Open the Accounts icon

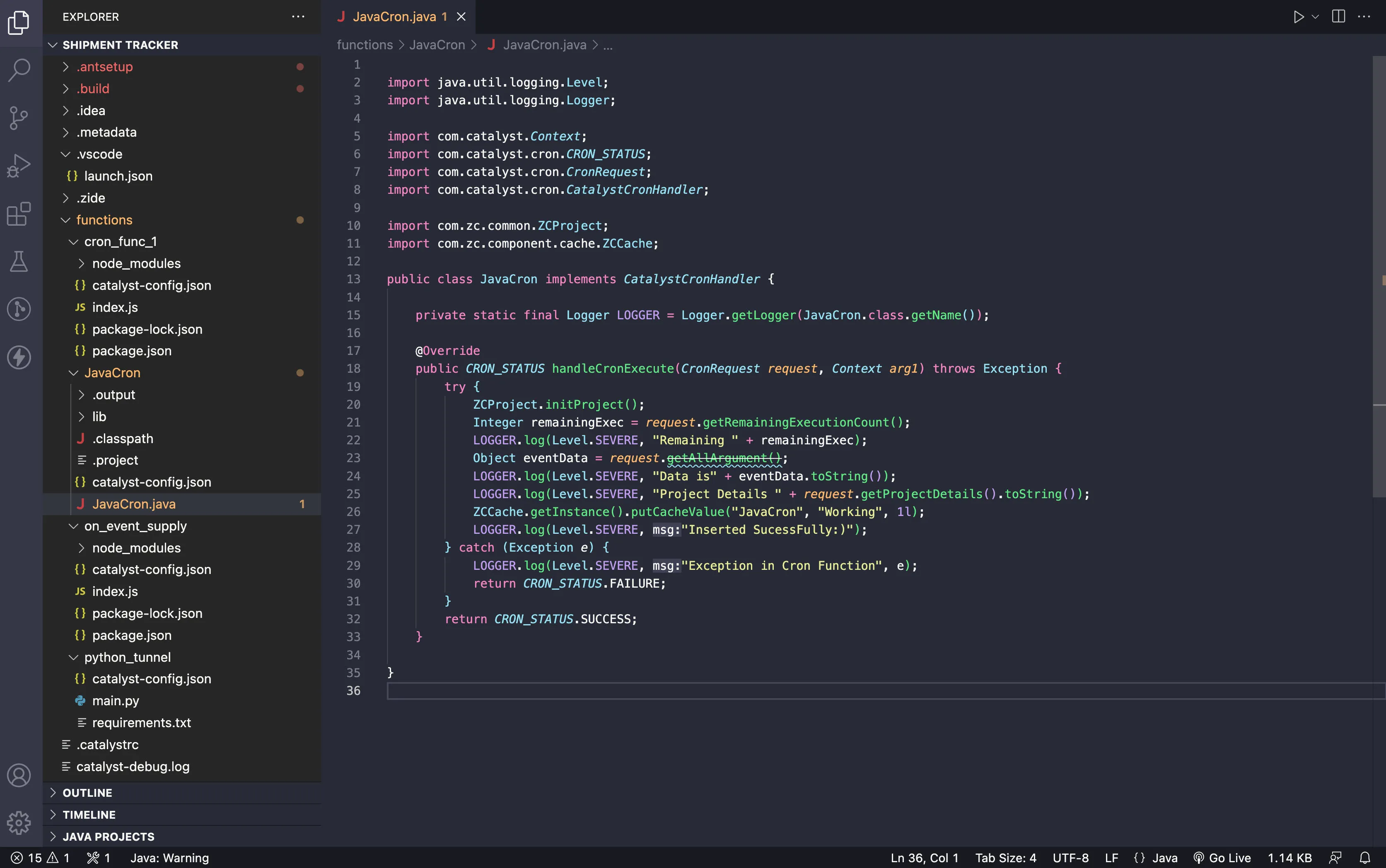tap(19, 775)
